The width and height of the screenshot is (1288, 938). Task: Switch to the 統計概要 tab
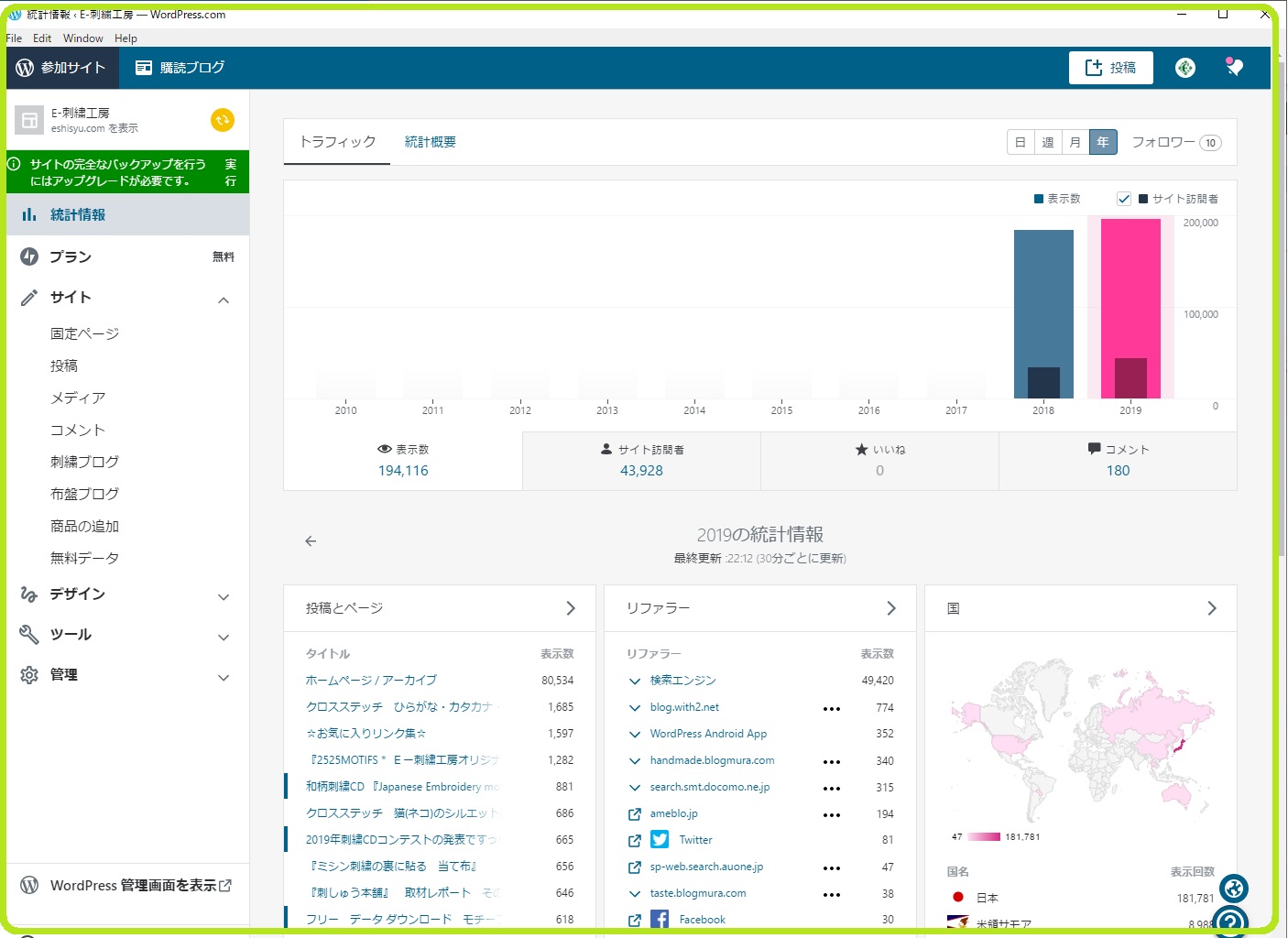click(431, 142)
